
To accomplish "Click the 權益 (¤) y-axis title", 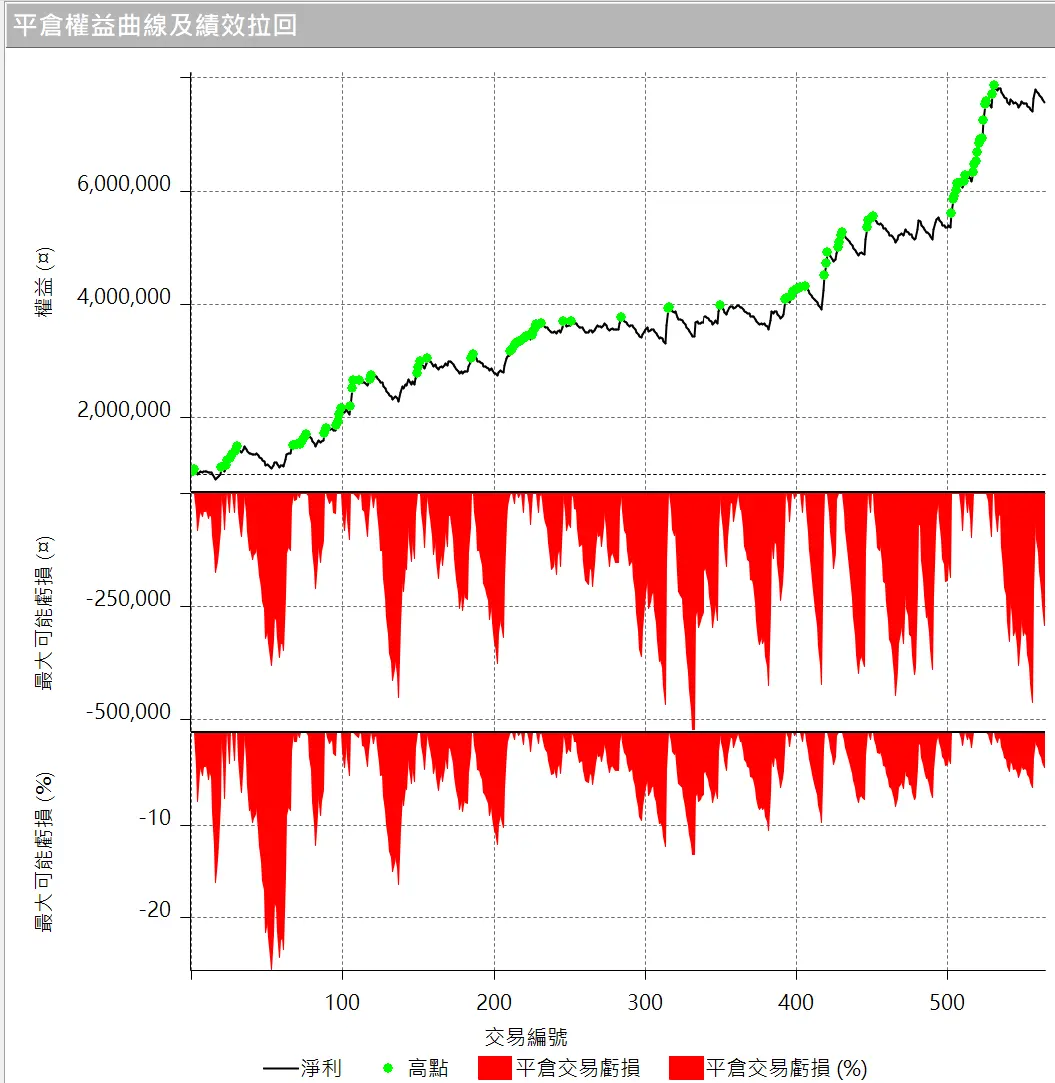I will pyautogui.click(x=45, y=283).
